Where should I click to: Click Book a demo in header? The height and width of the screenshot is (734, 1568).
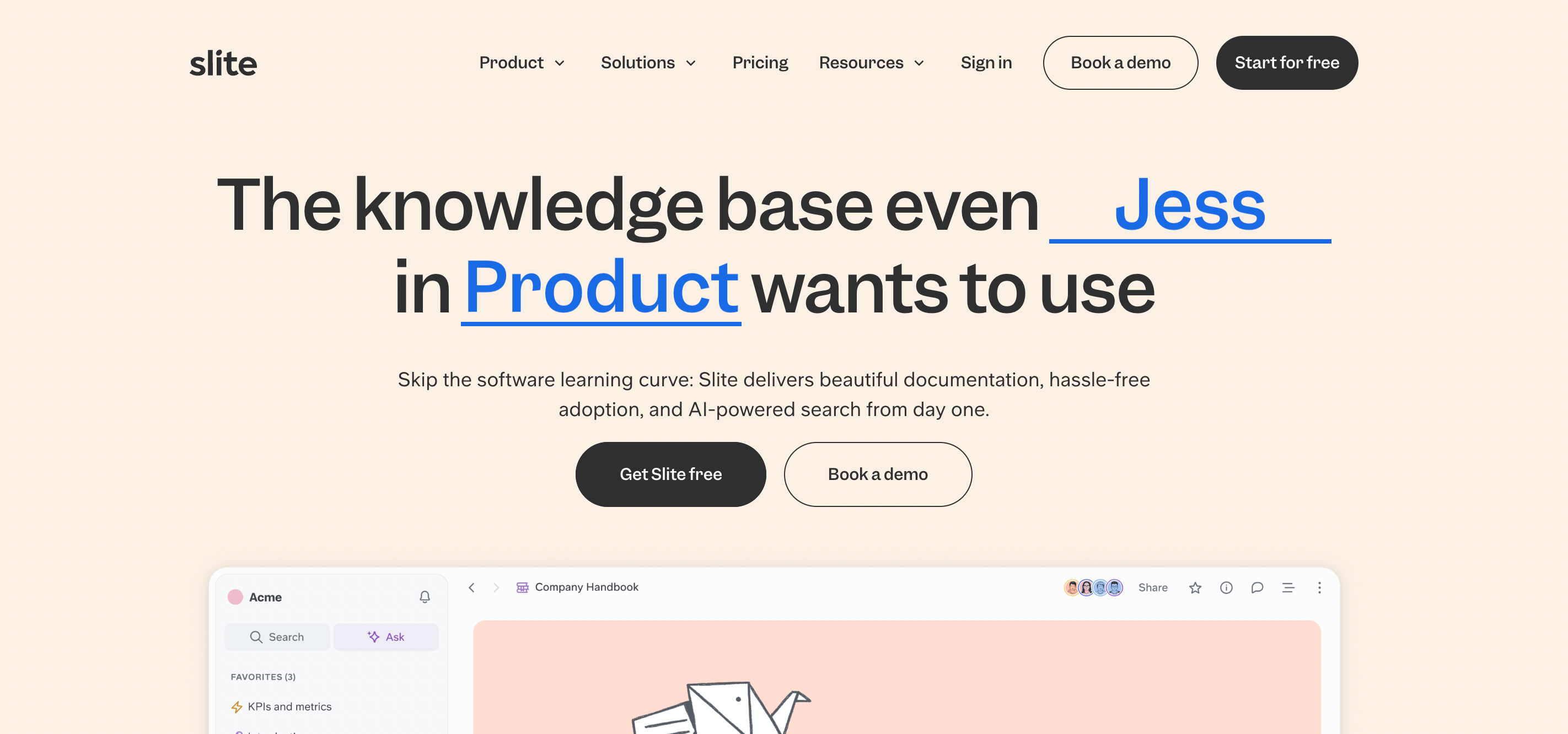(x=1120, y=63)
